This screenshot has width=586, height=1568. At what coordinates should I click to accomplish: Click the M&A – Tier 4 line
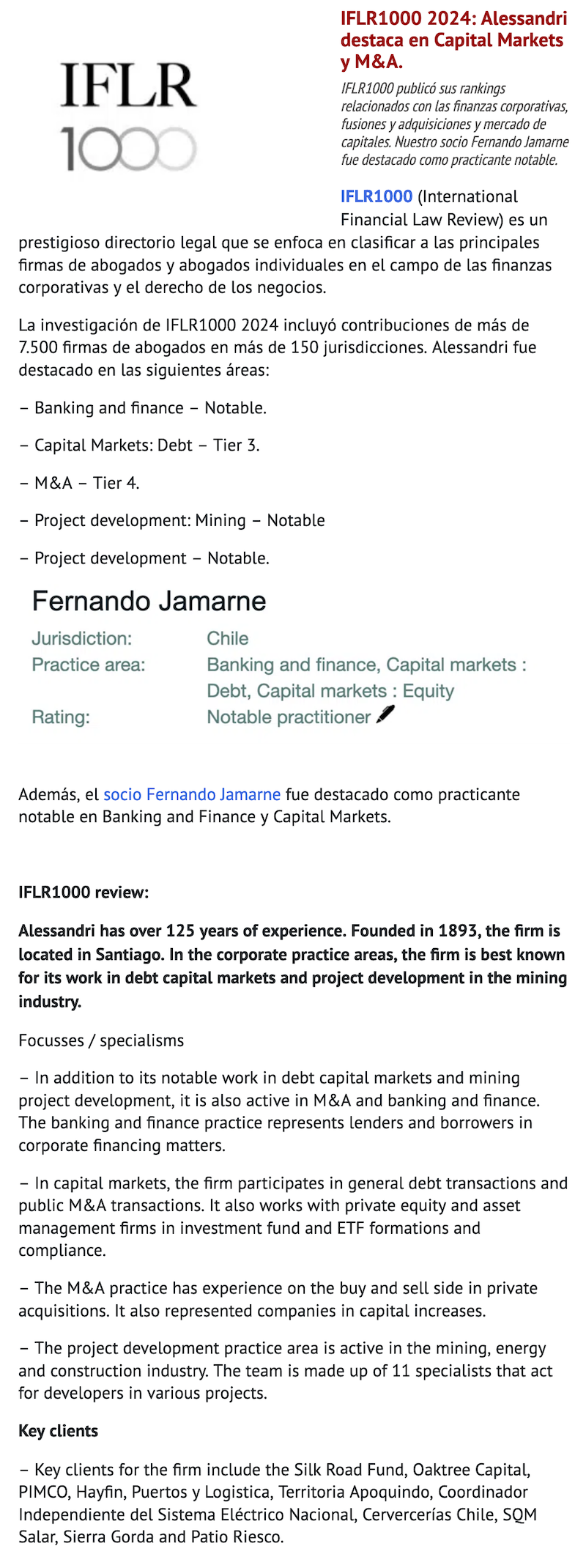(79, 483)
